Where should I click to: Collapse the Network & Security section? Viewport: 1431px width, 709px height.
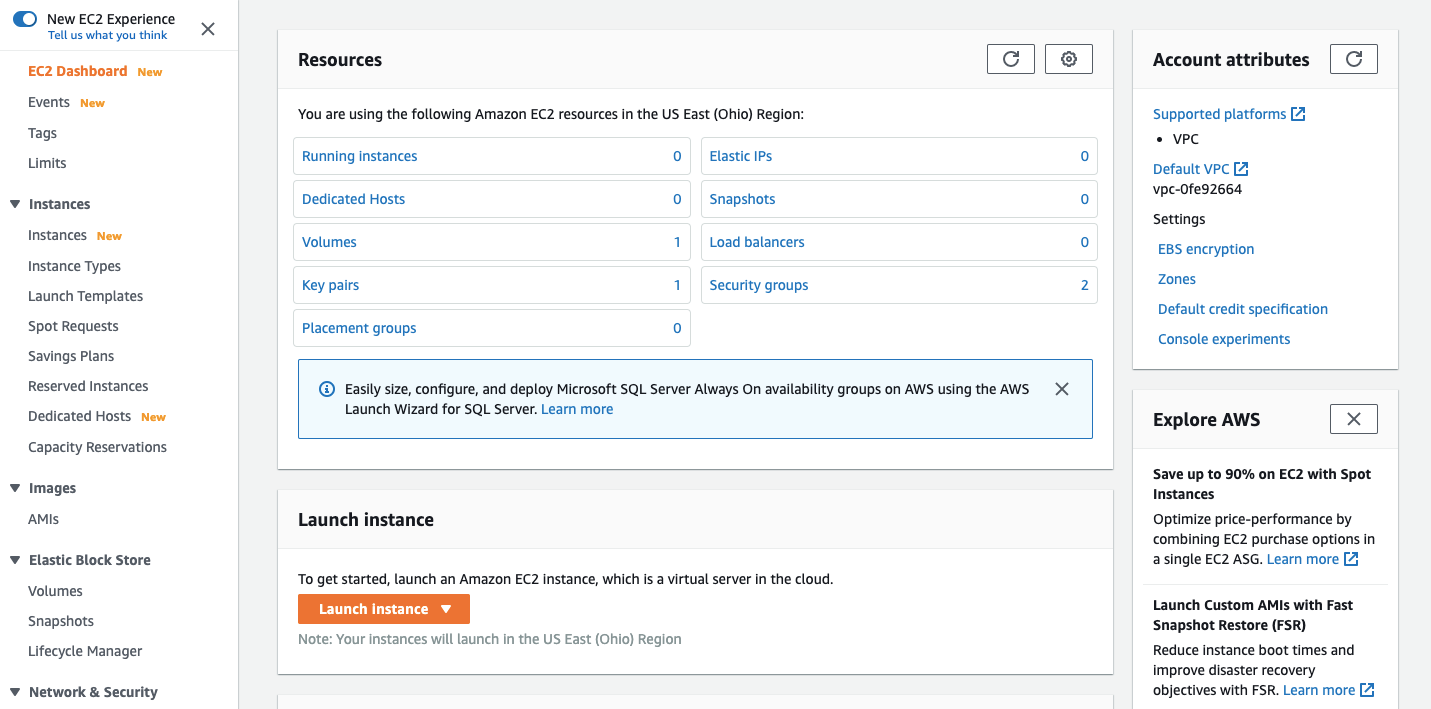coord(15,692)
